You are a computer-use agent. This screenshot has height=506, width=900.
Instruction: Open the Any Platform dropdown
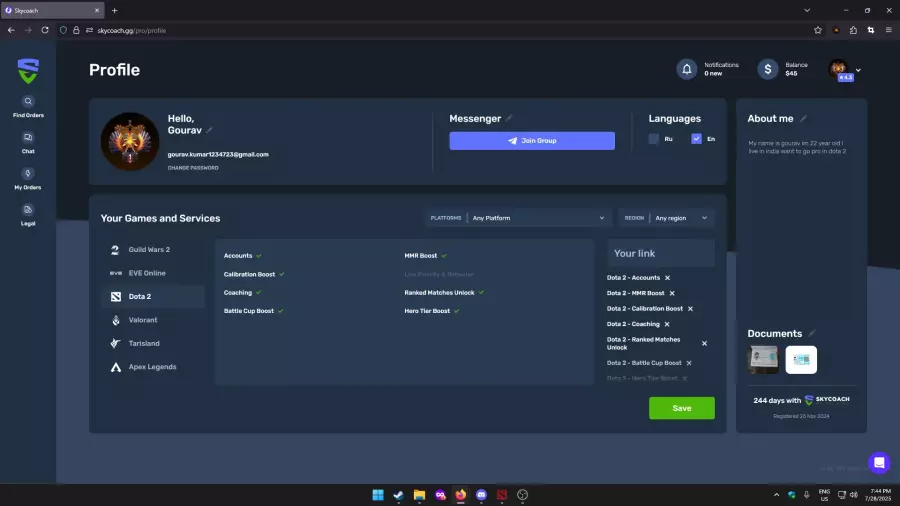(x=517, y=218)
